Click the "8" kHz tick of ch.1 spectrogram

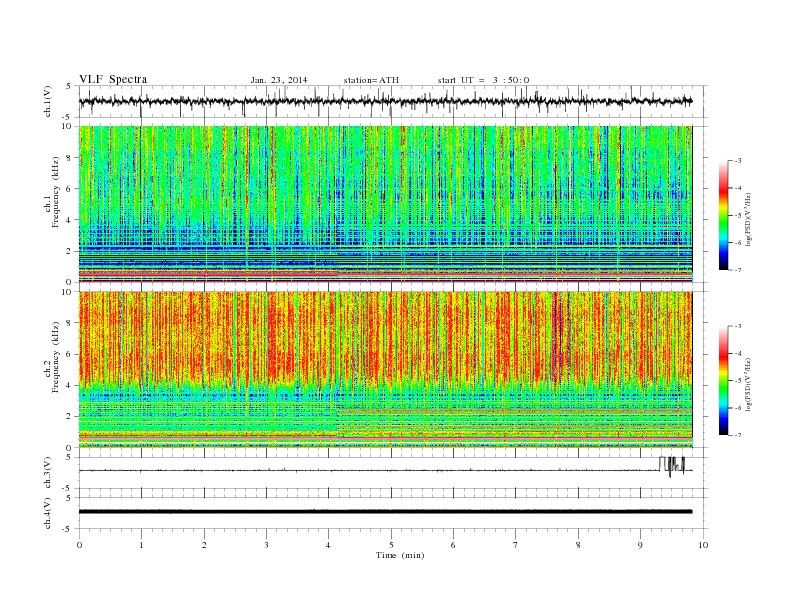70,158
